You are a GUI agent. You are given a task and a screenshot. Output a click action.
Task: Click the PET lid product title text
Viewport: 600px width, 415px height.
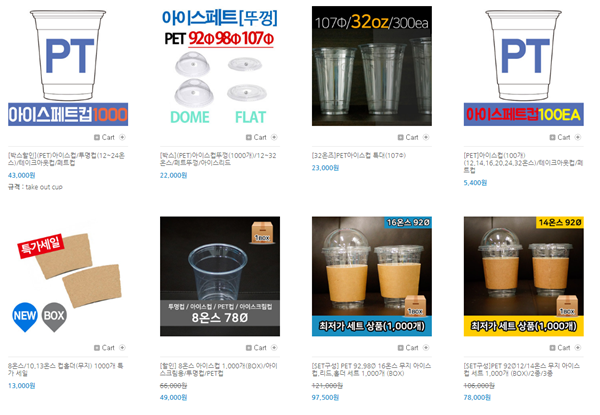point(218,159)
